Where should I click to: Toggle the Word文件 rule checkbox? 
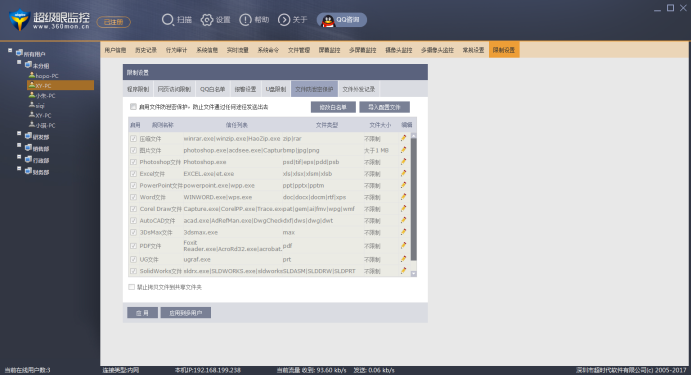coord(134,197)
